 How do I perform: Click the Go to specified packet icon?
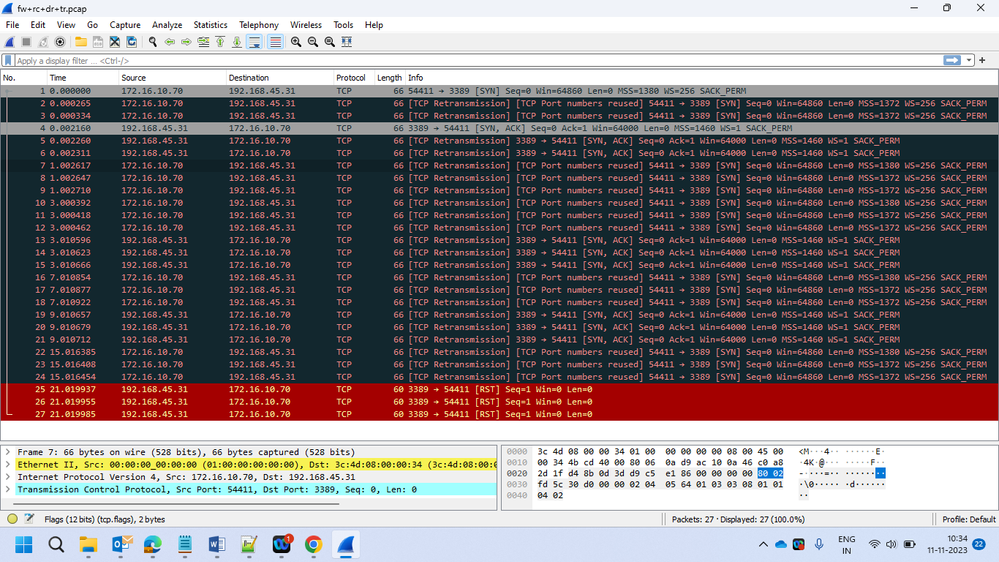pyautogui.click(x=203, y=42)
